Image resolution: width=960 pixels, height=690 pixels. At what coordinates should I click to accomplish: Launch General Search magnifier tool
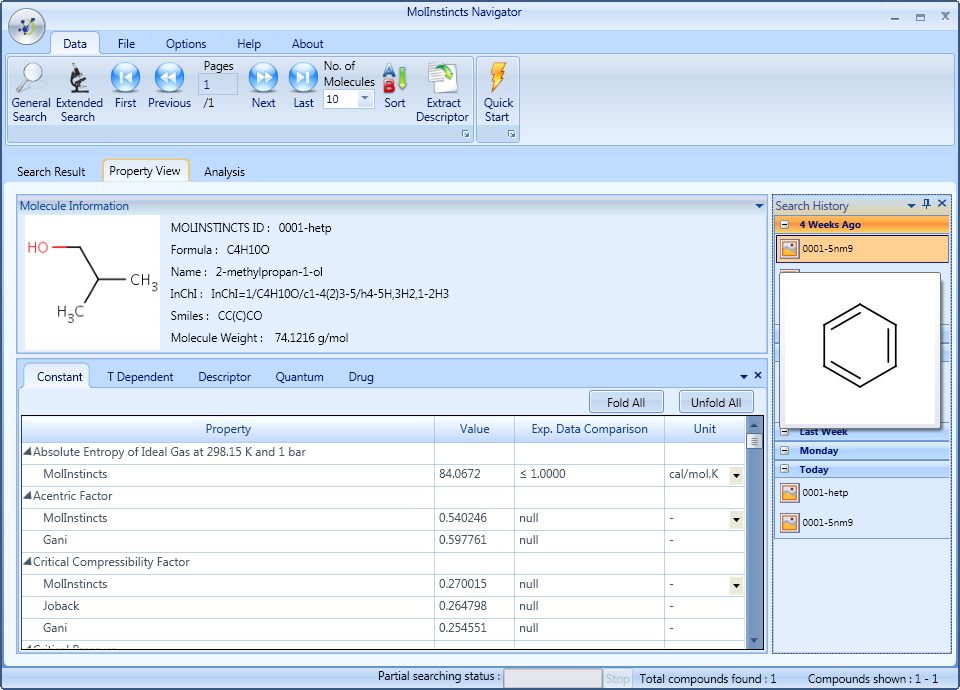(31, 93)
